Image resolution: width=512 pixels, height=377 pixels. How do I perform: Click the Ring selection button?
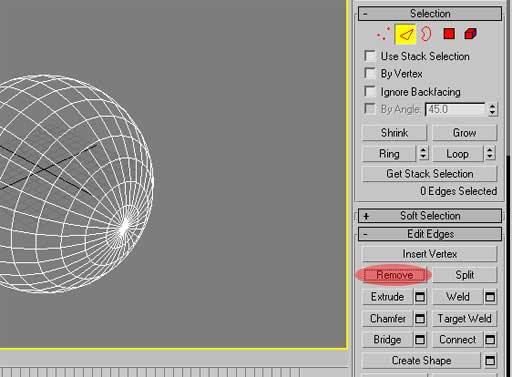[389, 154]
